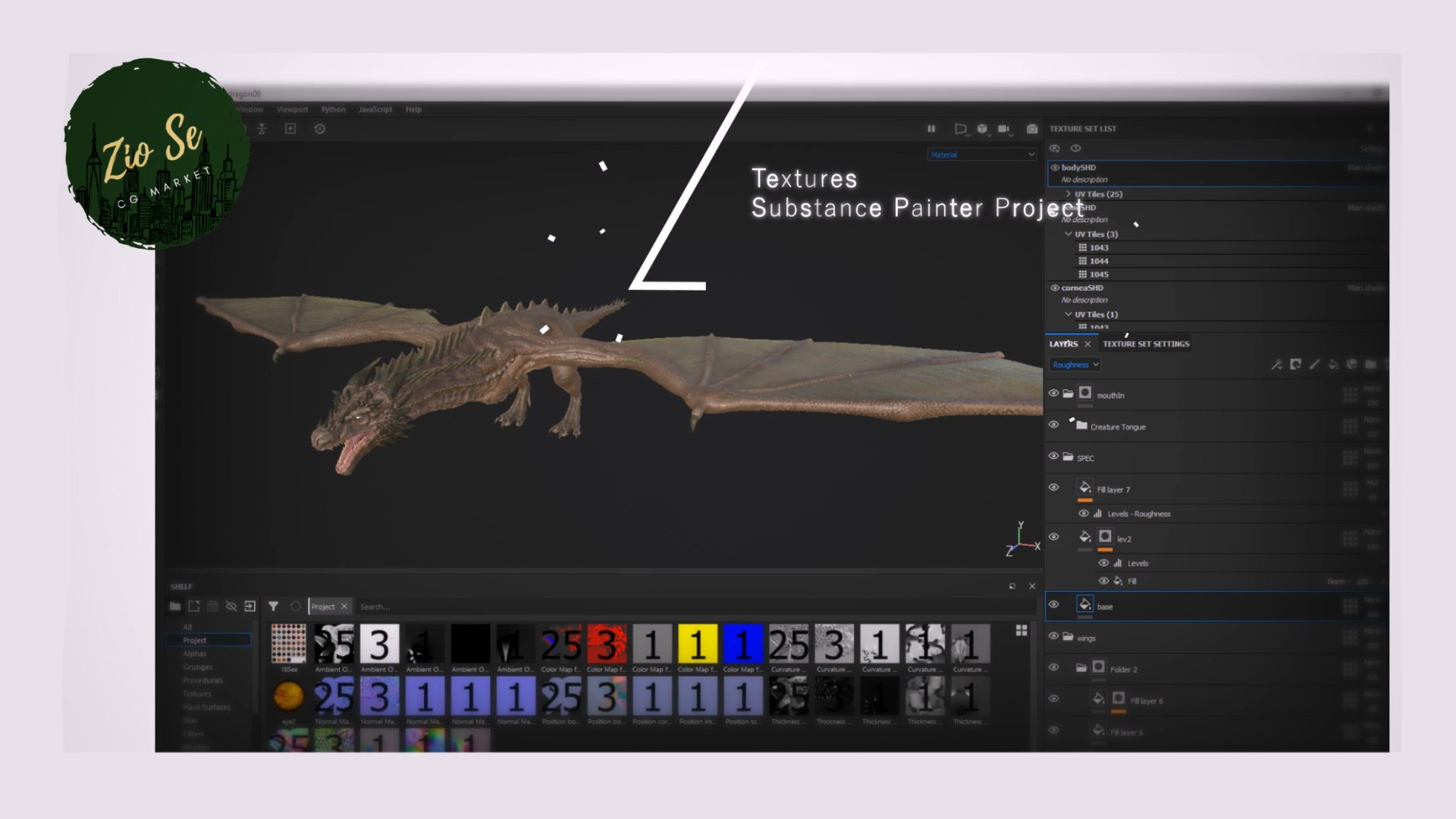Collapse the SPEC folder via folder icon
The image size is (1456, 819).
(x=1068, y=457)
